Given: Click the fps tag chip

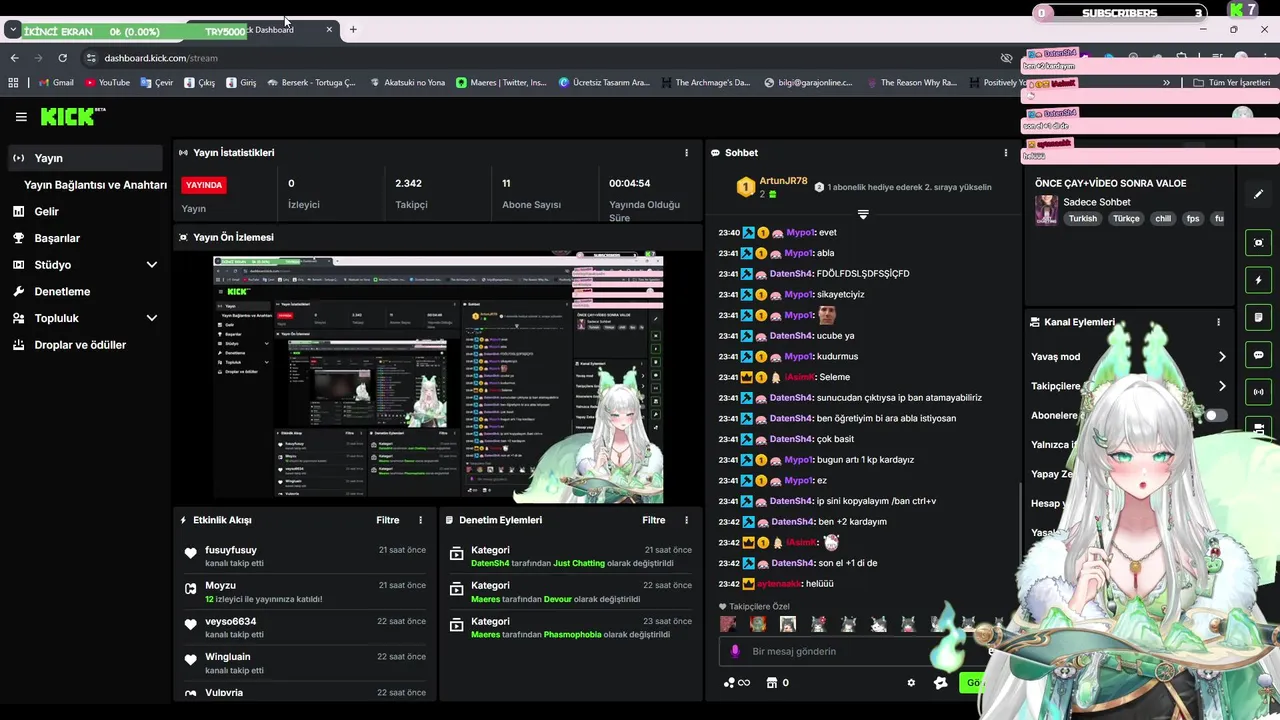Looking at the screenshot, I should tap(1192, 218).
